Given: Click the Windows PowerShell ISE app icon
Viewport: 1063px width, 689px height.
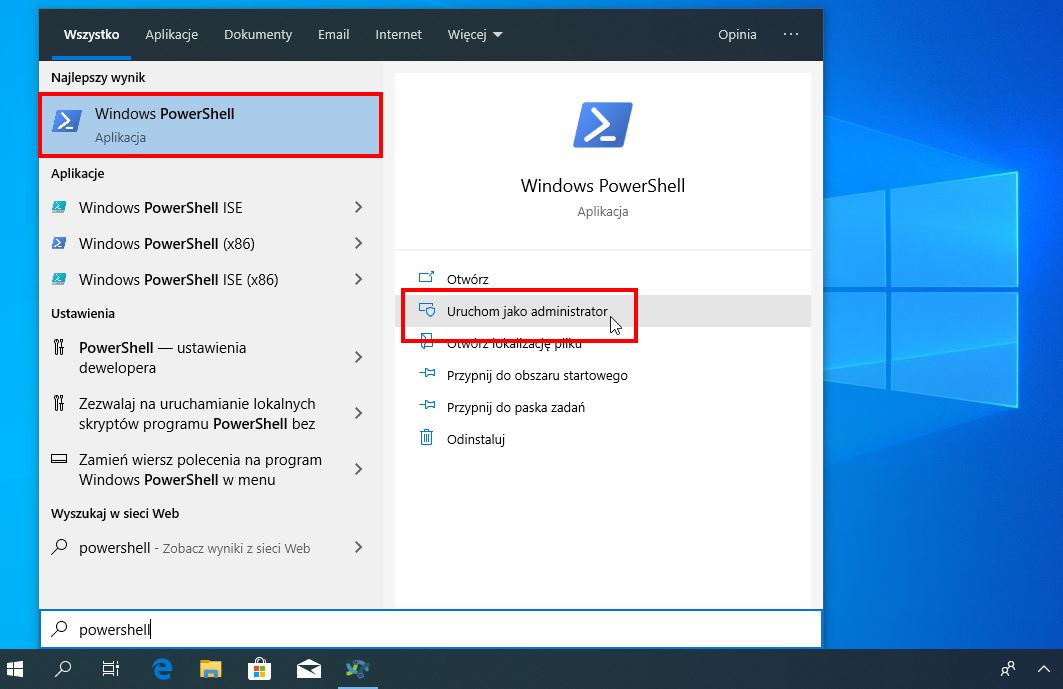Looking at the screenshot, I should (60, 208).
